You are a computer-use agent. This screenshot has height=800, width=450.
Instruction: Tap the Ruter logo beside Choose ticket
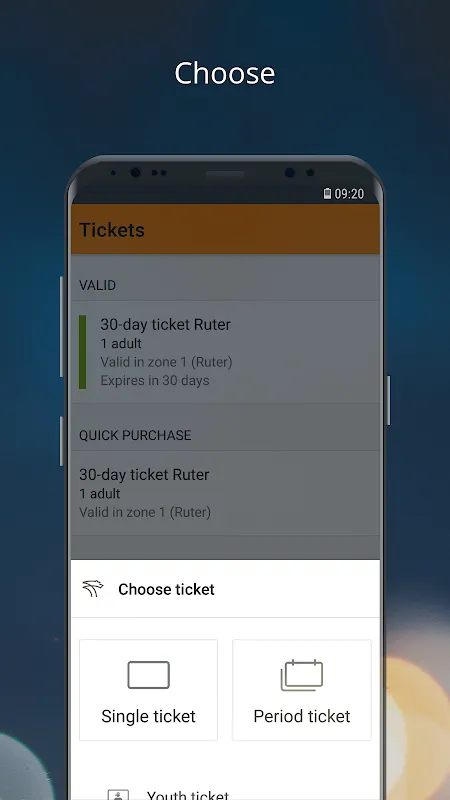(93, 589)
